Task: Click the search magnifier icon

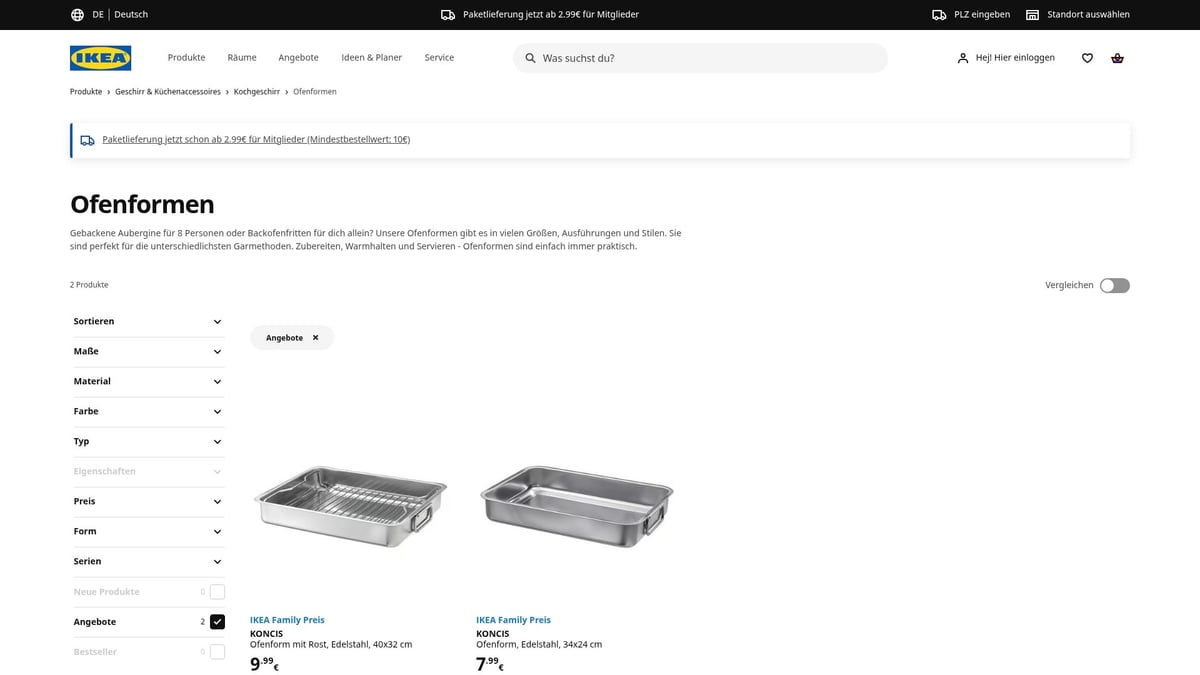Action: click(x=529, y=58)
